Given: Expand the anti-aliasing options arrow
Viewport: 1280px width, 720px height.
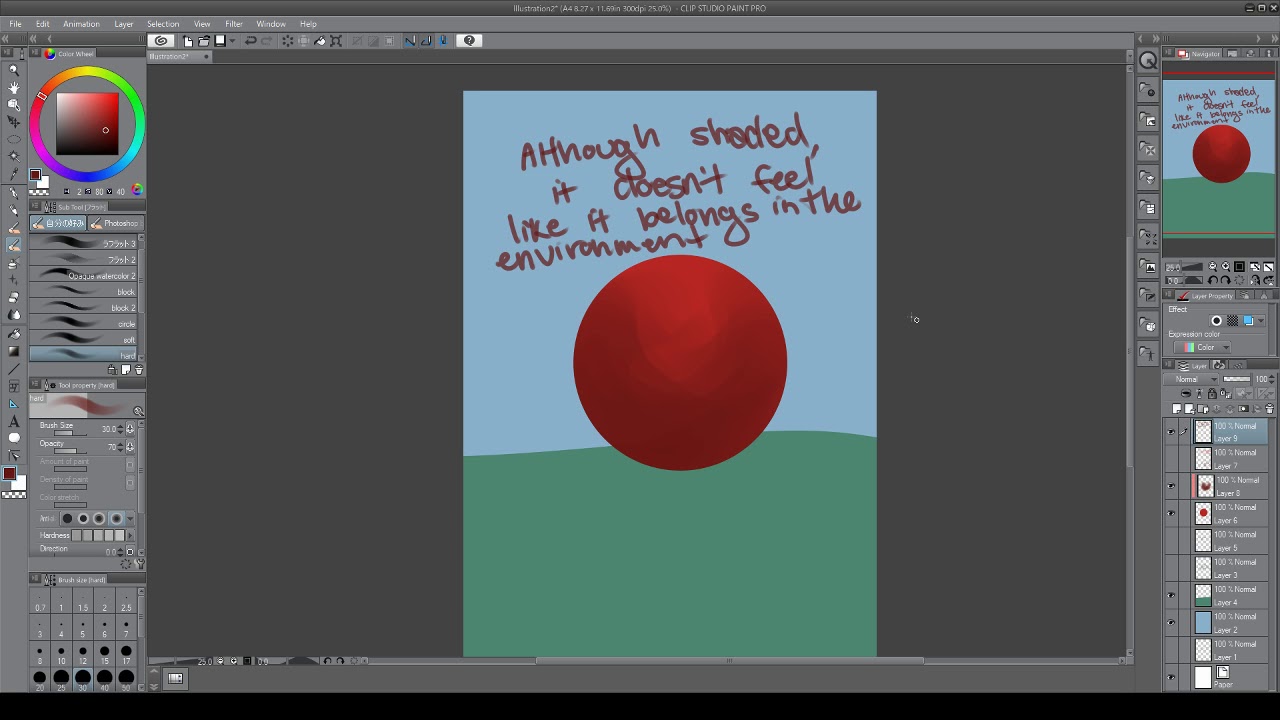Looking at the screenshot, I should 130,518.
